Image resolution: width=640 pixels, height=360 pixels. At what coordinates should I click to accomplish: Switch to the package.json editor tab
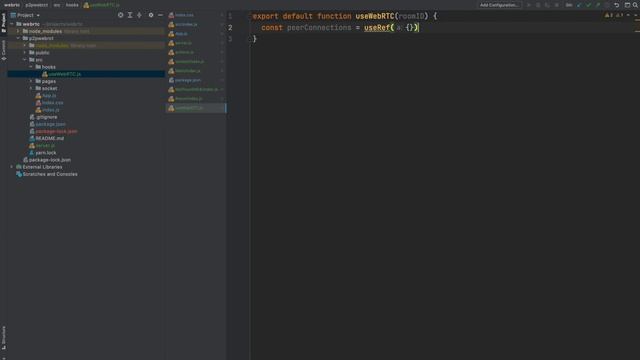196,80
